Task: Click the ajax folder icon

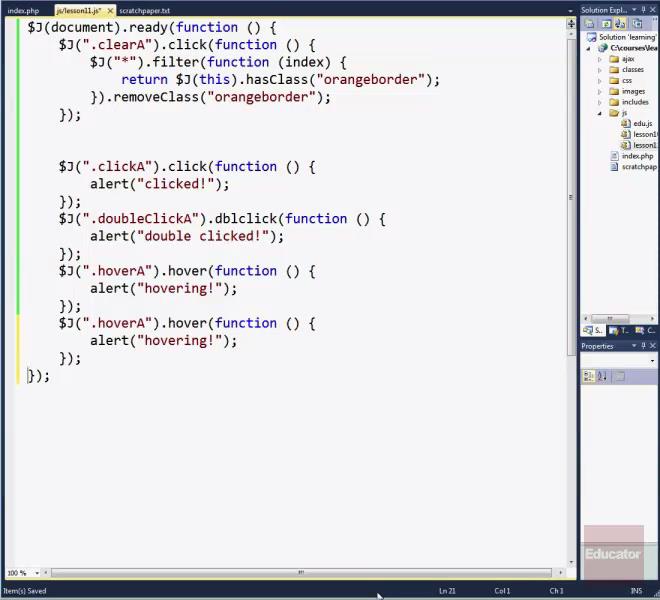Action: click(614, 59)
